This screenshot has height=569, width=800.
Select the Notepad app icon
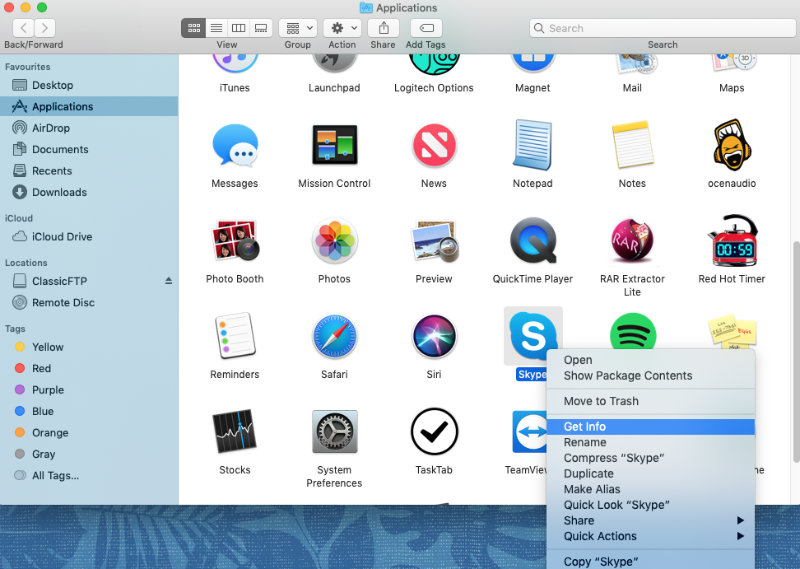[533, 144]
